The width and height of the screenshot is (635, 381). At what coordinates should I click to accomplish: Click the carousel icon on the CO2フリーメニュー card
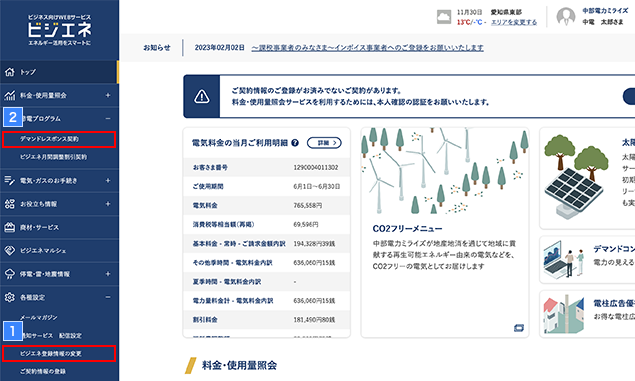click(x=519, y=328)
